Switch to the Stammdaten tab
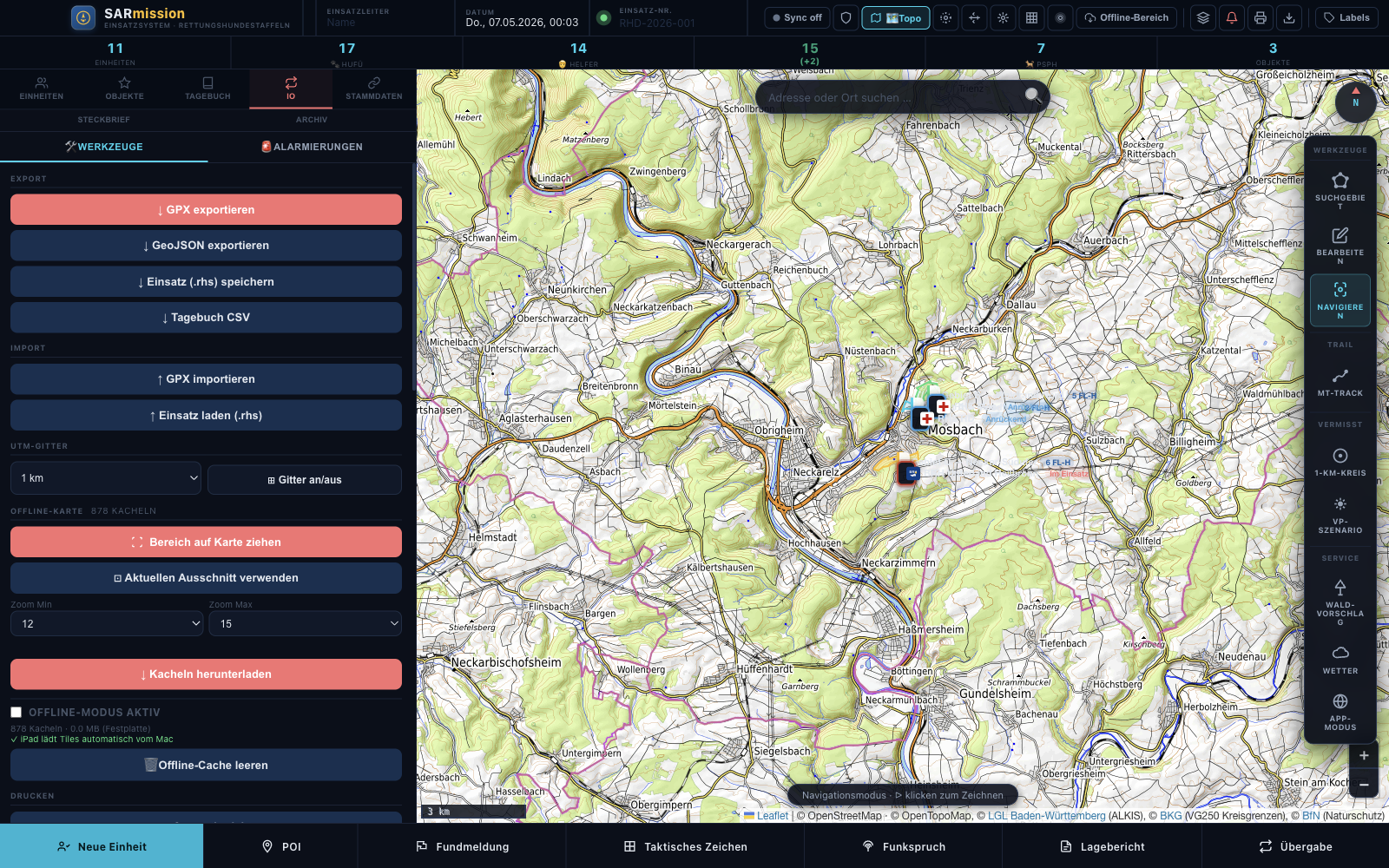This screenshot has width=1389, height=868. tap(374, 89)
